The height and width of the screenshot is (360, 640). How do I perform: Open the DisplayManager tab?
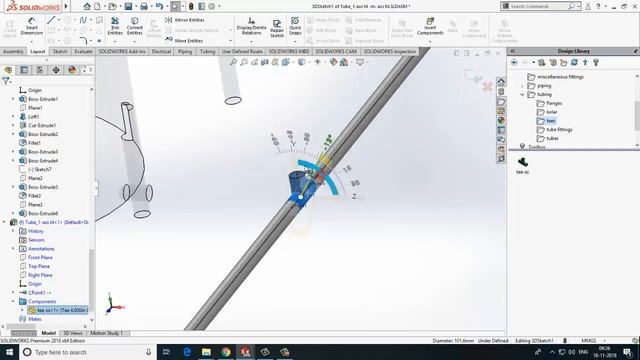72,70
